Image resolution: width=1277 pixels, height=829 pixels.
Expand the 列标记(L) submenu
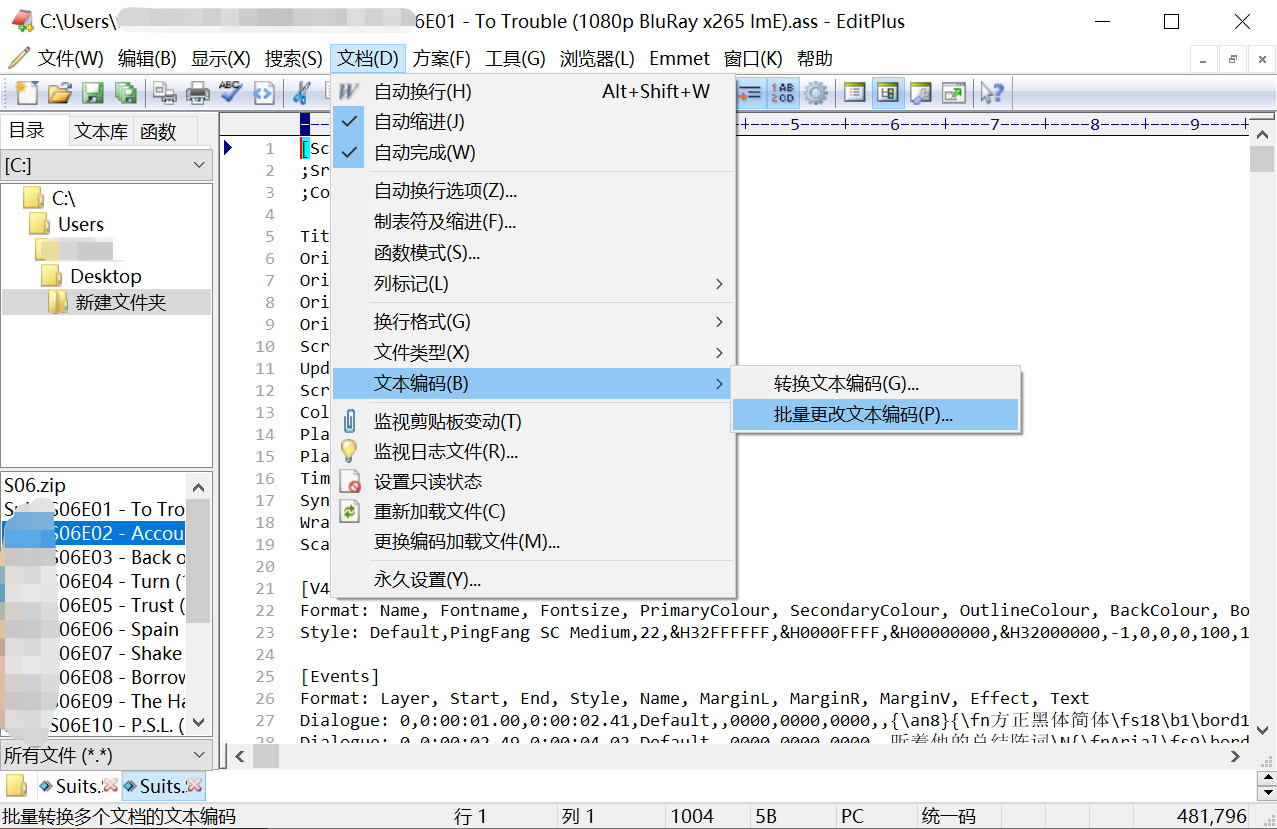[534, 284]
